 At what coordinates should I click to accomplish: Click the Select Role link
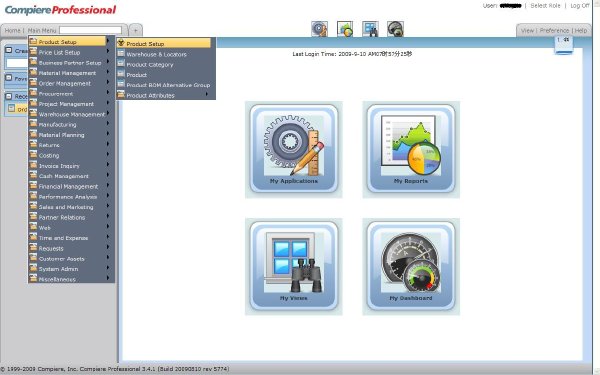click(545, 6)
